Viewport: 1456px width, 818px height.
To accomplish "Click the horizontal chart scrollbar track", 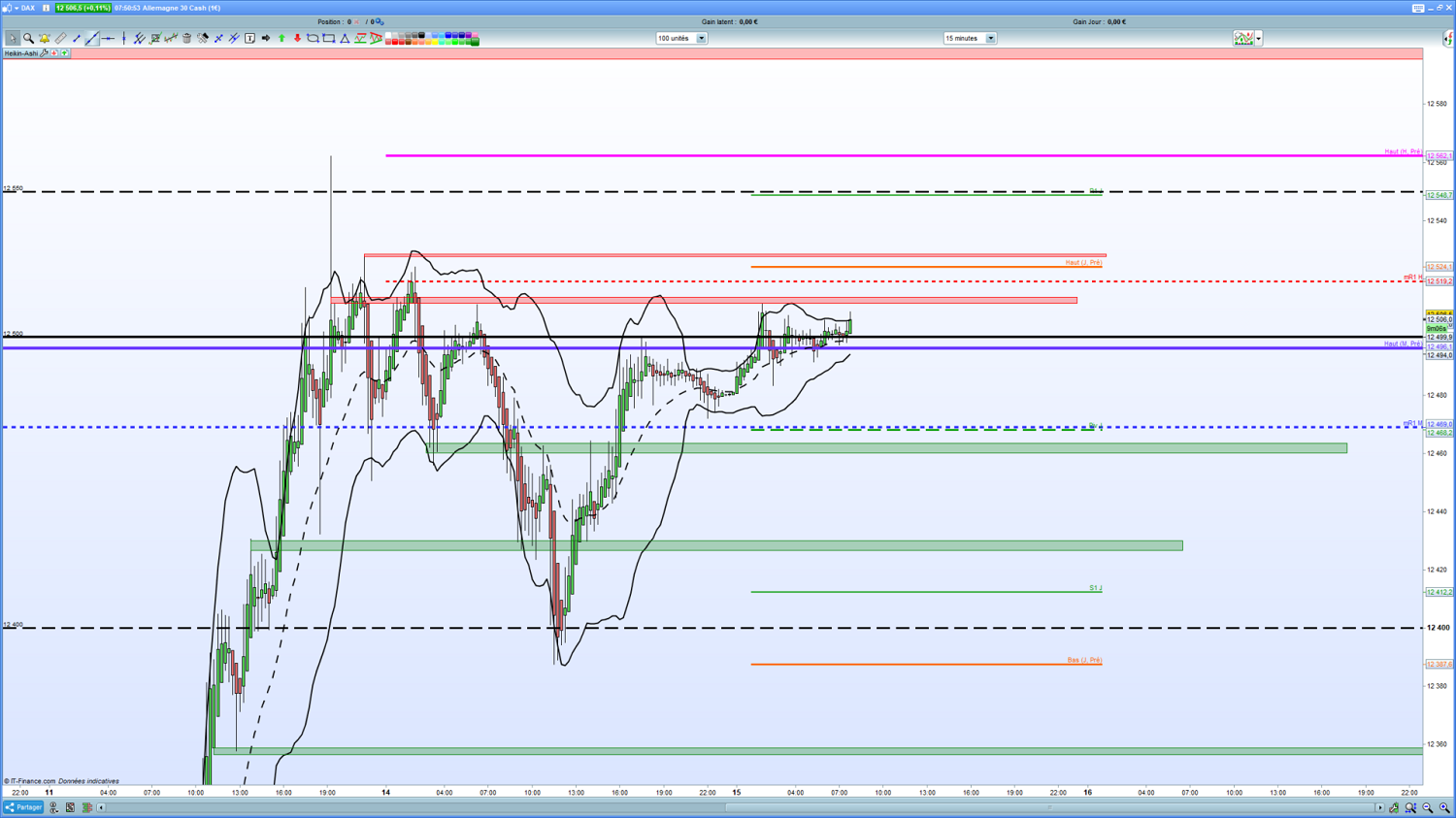I will click(x=740, y=807).
